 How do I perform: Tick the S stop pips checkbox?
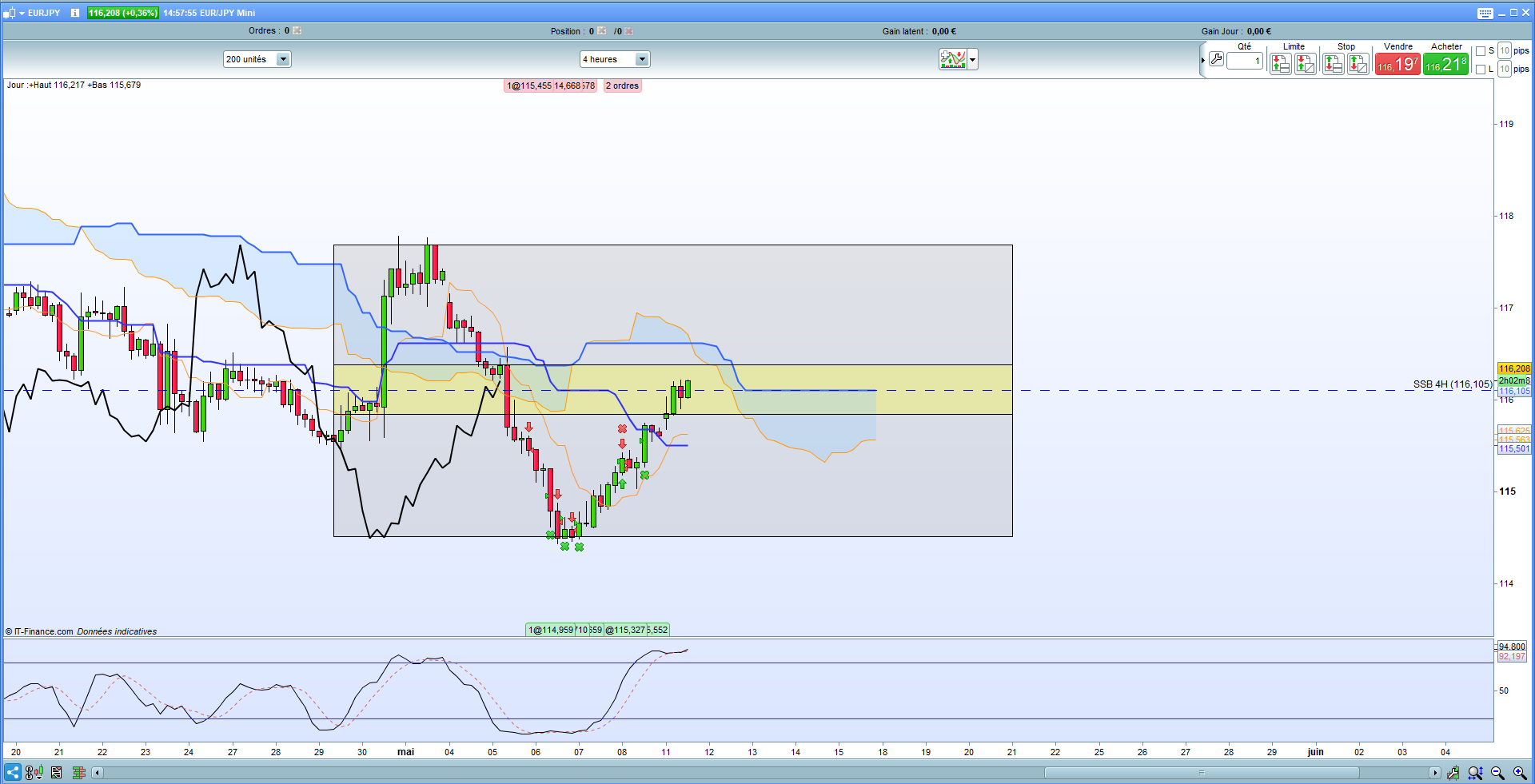click(1481, 51)
